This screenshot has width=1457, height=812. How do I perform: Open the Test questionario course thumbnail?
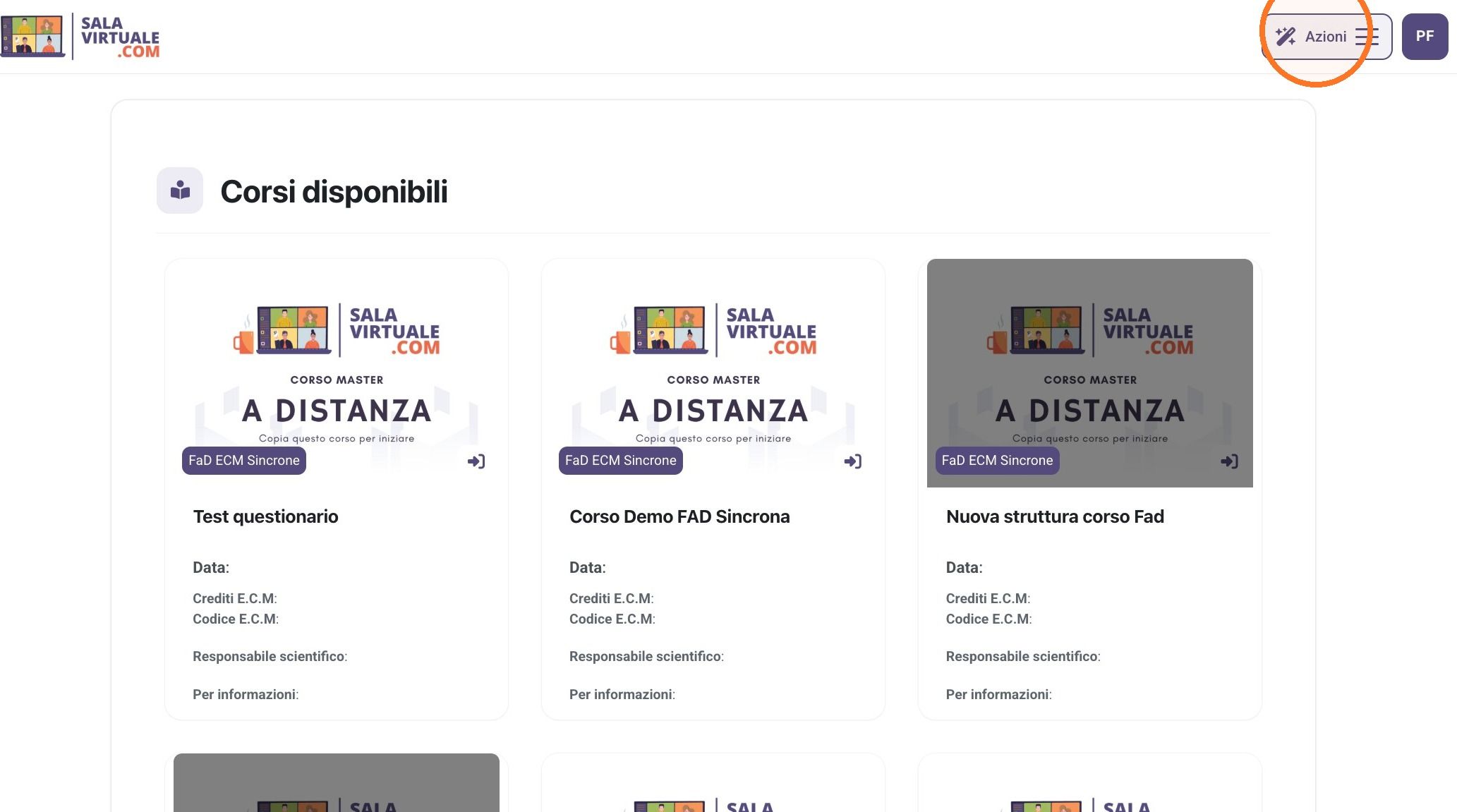337,372
